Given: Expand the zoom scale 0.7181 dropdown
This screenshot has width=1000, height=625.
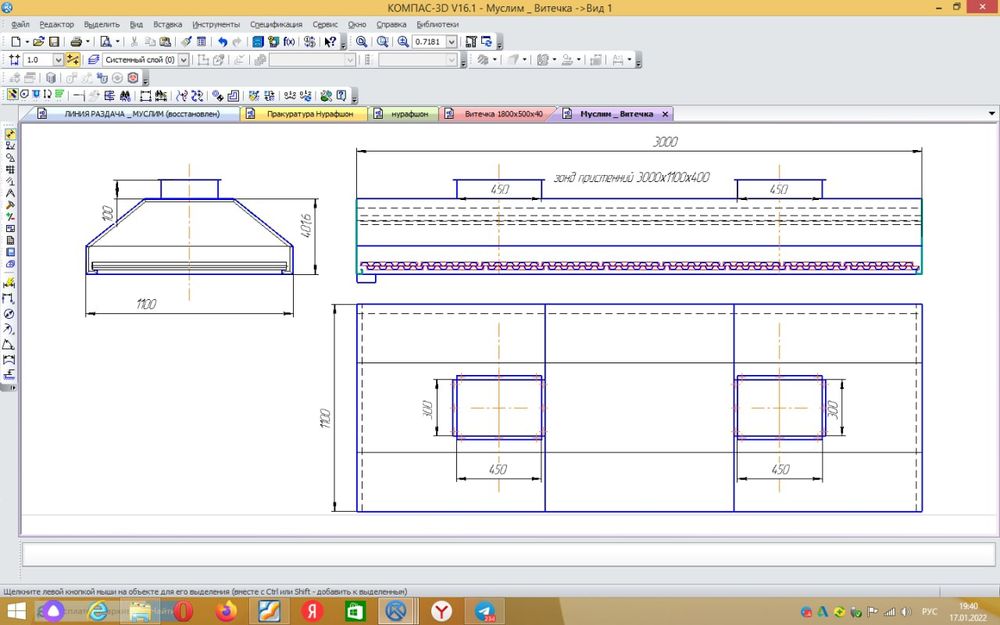Looking at the screenshot, I should click(x=452, y=42).
